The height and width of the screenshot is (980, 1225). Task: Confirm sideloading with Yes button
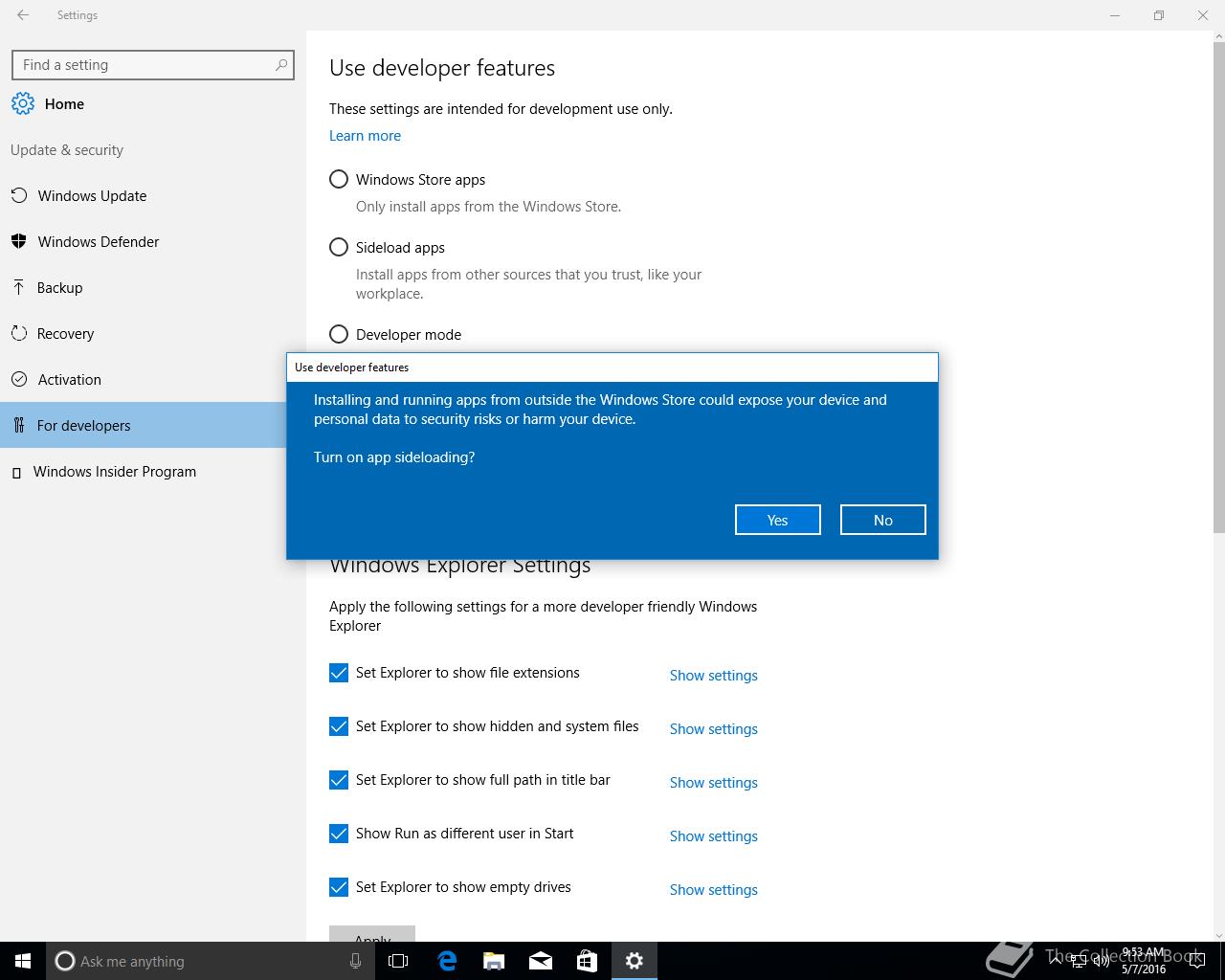click(x=777, y=520)
